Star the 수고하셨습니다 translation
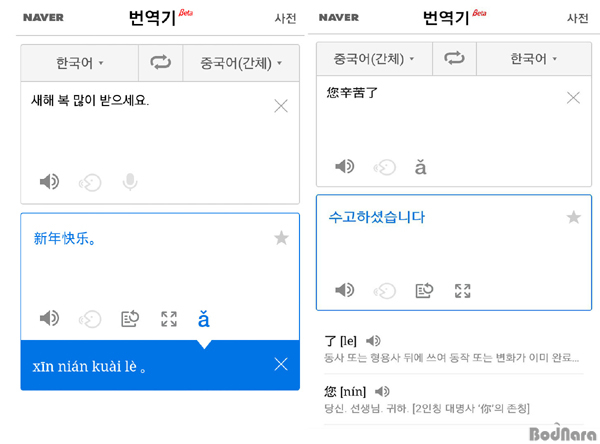Image resolution: width=600 pixels, height=444 pixels. click(x=573, y=217)
